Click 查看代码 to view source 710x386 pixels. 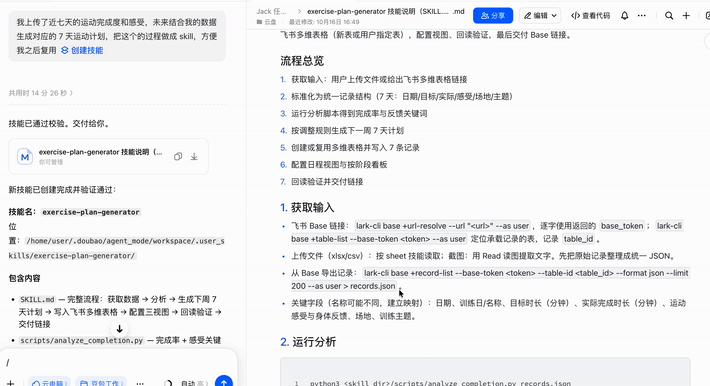[590, 15]
